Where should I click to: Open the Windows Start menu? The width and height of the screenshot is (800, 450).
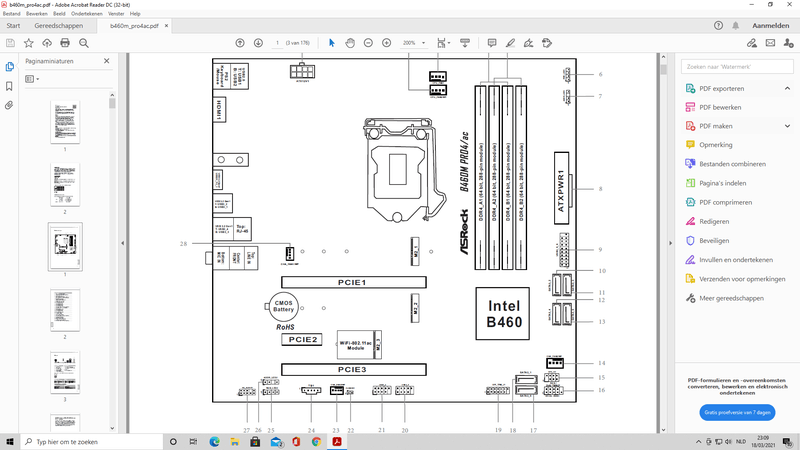10,442
